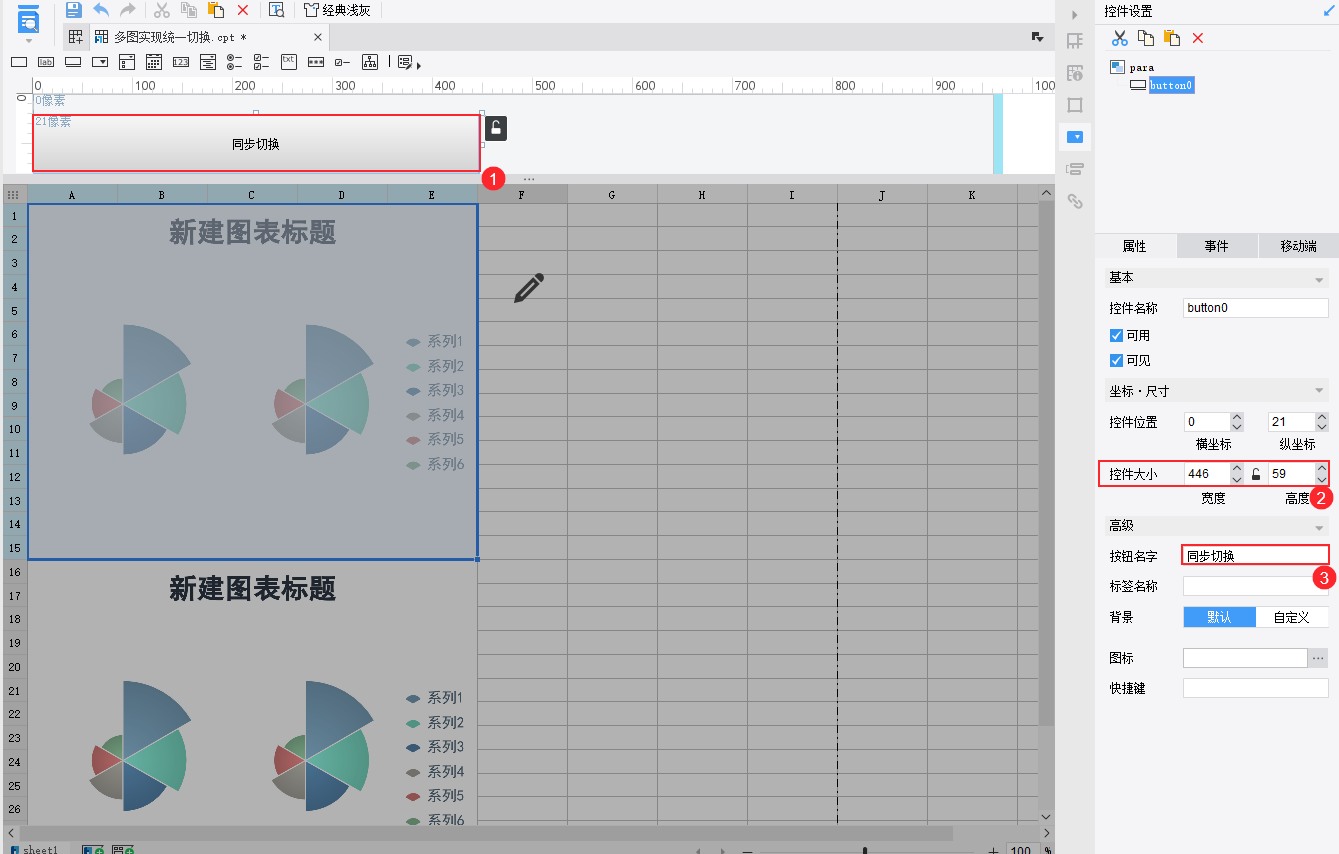
Task: Switch to the 移动端 tab
Action: [1298, 246]
